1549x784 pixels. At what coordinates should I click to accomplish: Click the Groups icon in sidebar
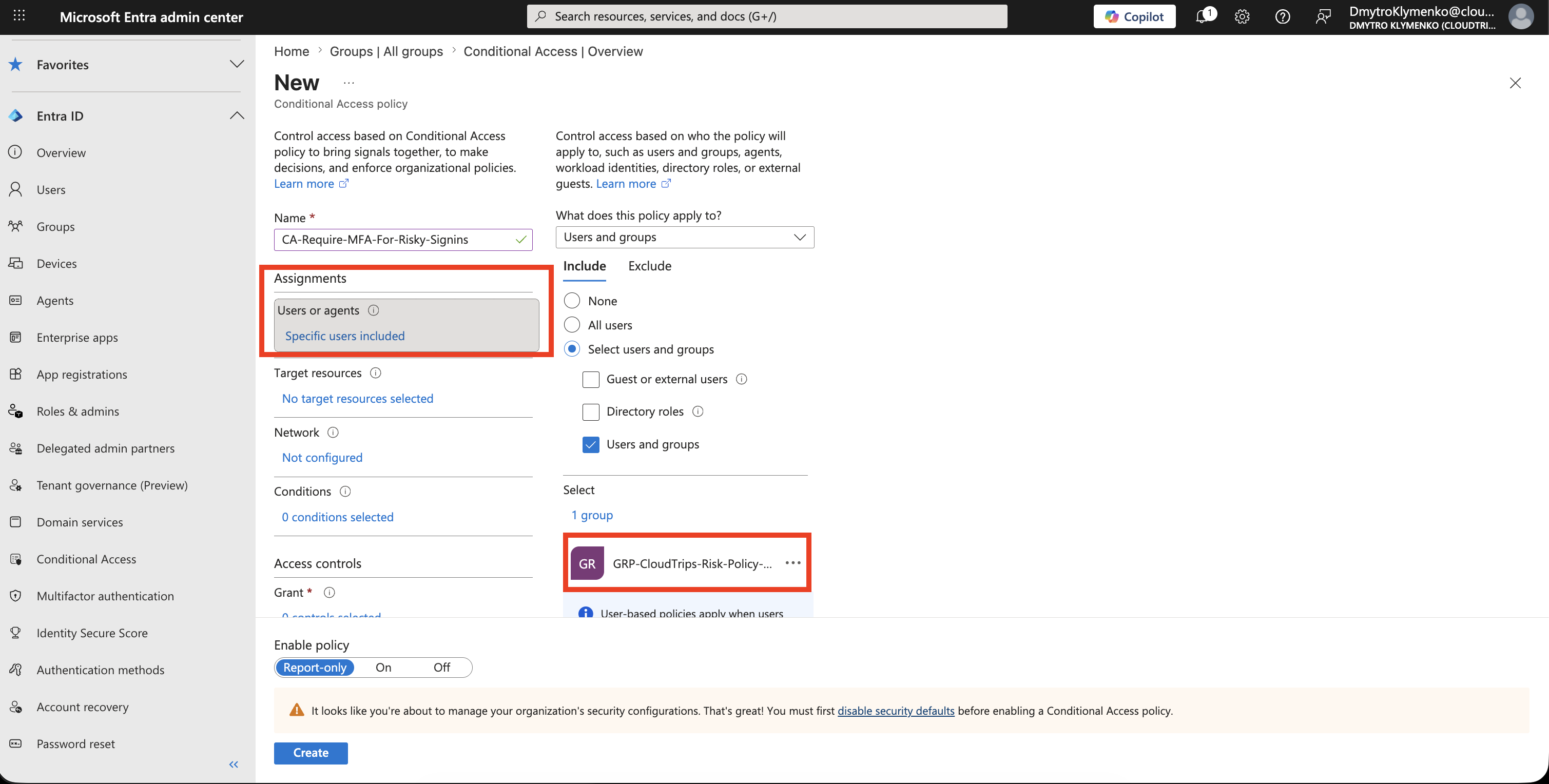pos(15,226)
